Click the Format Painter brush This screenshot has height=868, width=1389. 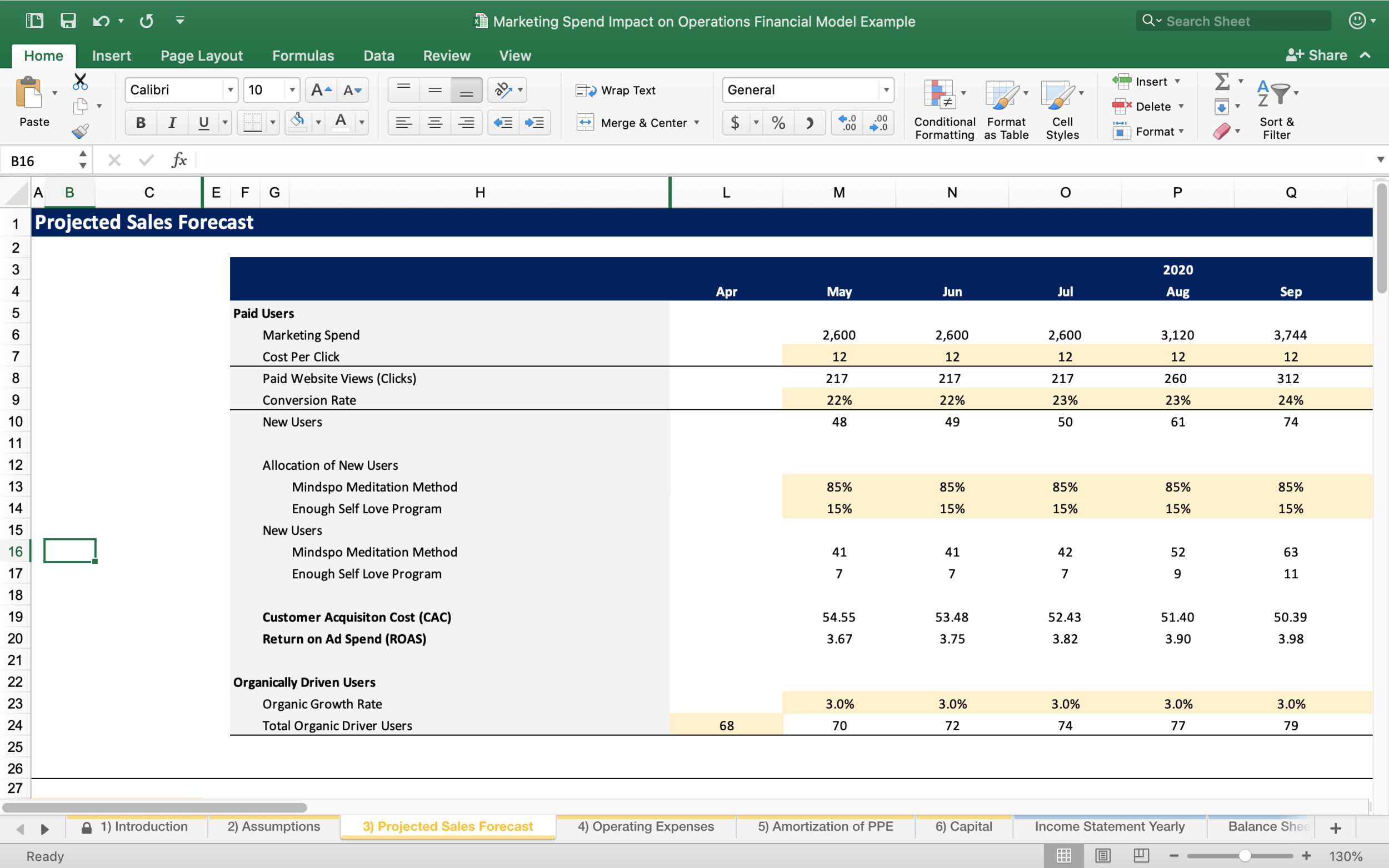pyautogui.click(x=81, y=131)
